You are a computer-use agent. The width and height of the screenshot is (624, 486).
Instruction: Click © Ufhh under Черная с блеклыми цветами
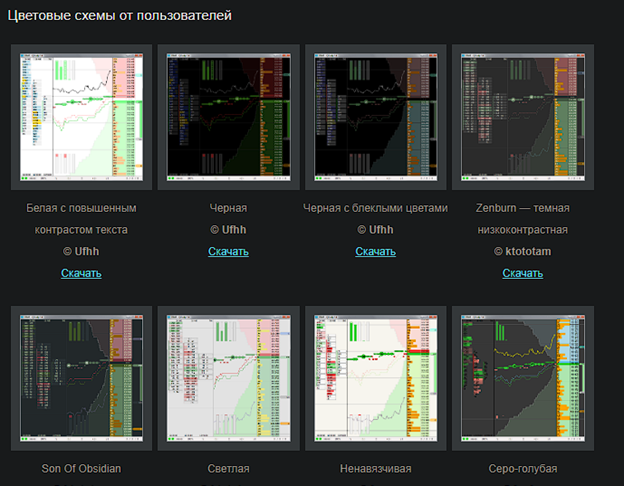375,230
